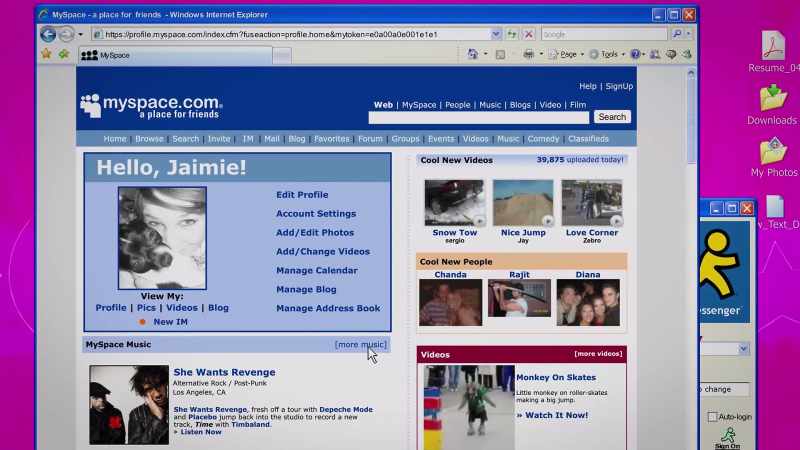Click the SignUp link in MySpace header
This screenshot has width=800, height=450.
(x=619, y=86)
